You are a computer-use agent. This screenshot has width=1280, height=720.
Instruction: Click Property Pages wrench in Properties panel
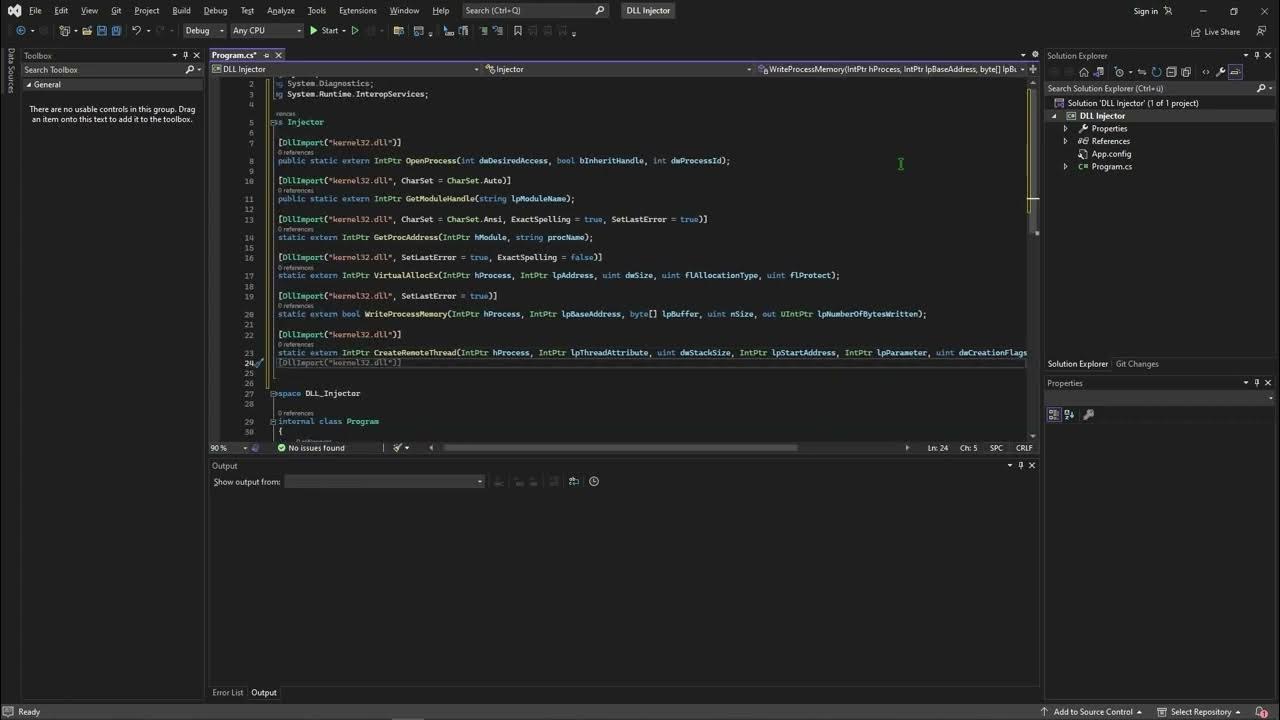pos(1089,414)
